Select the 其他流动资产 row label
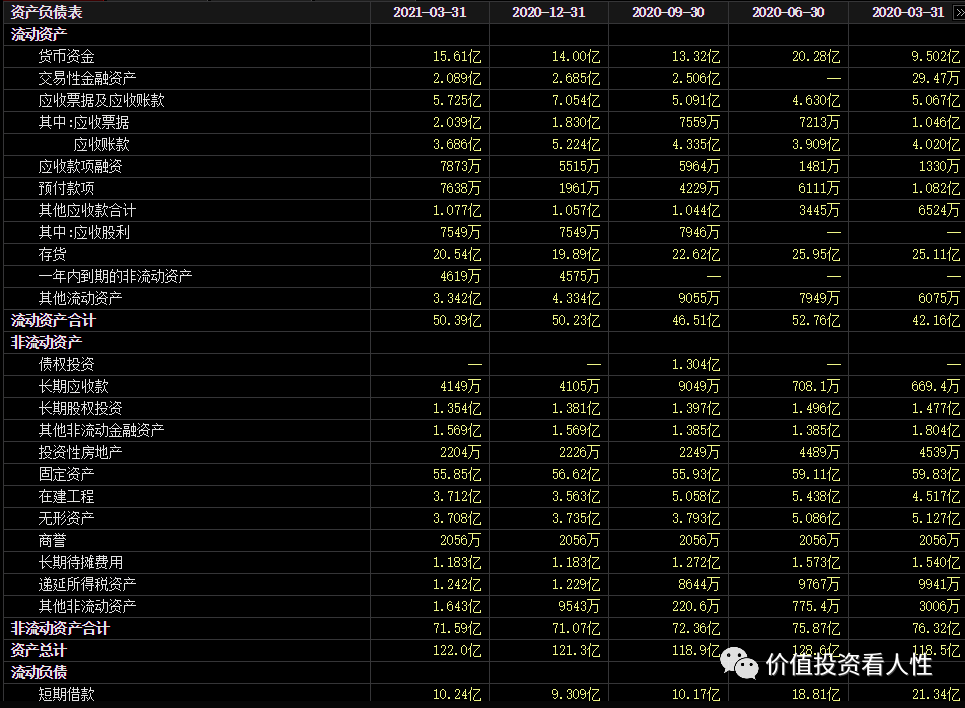 point(81,299)
